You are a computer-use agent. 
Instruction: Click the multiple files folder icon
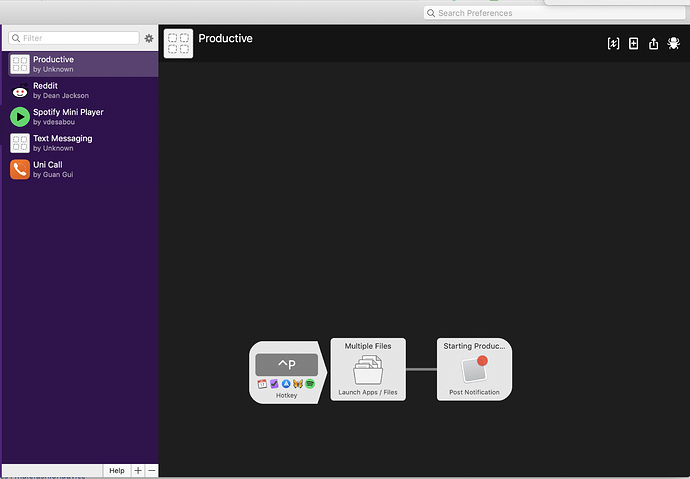368,370
